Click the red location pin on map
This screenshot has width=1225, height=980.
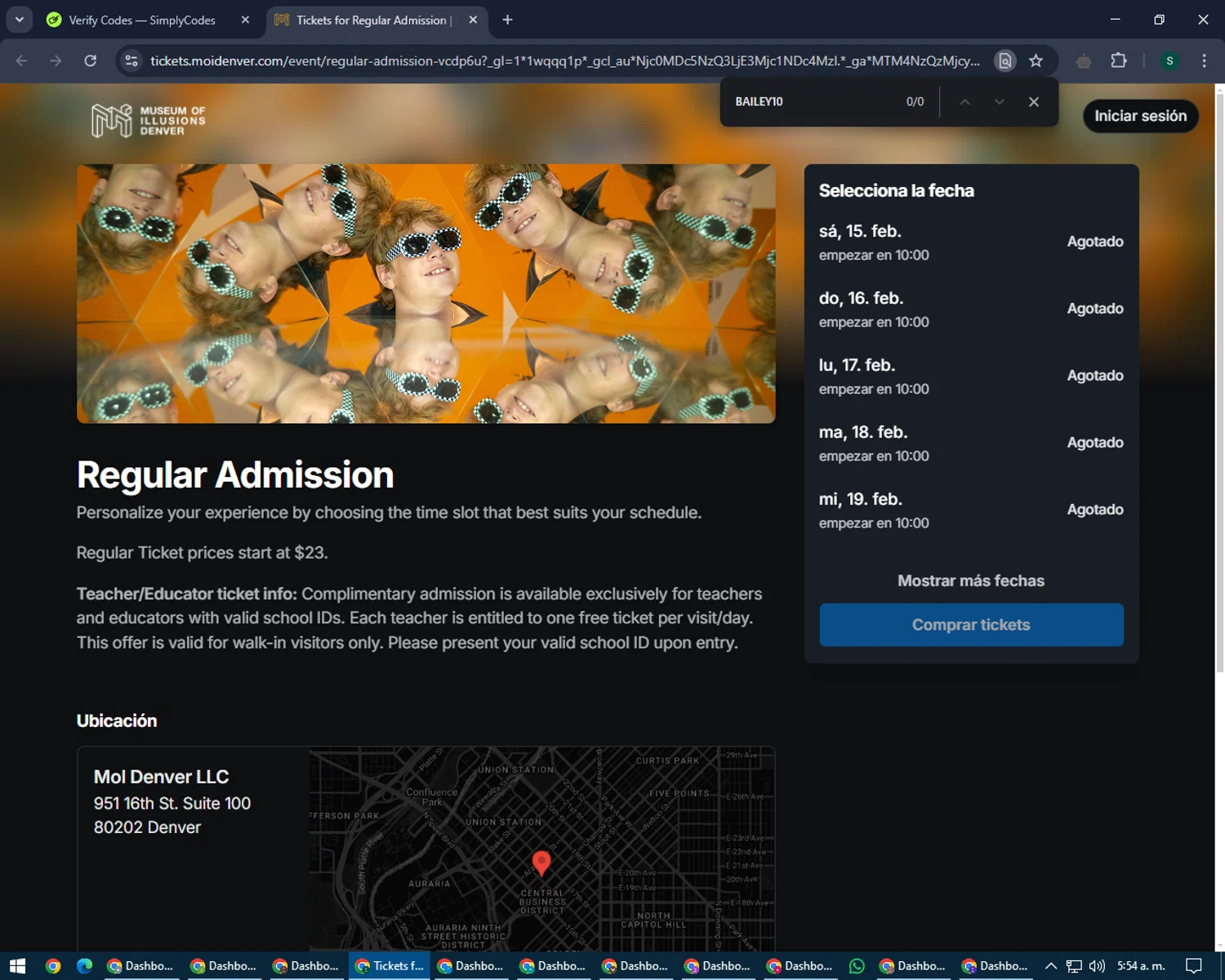[541, 862]
